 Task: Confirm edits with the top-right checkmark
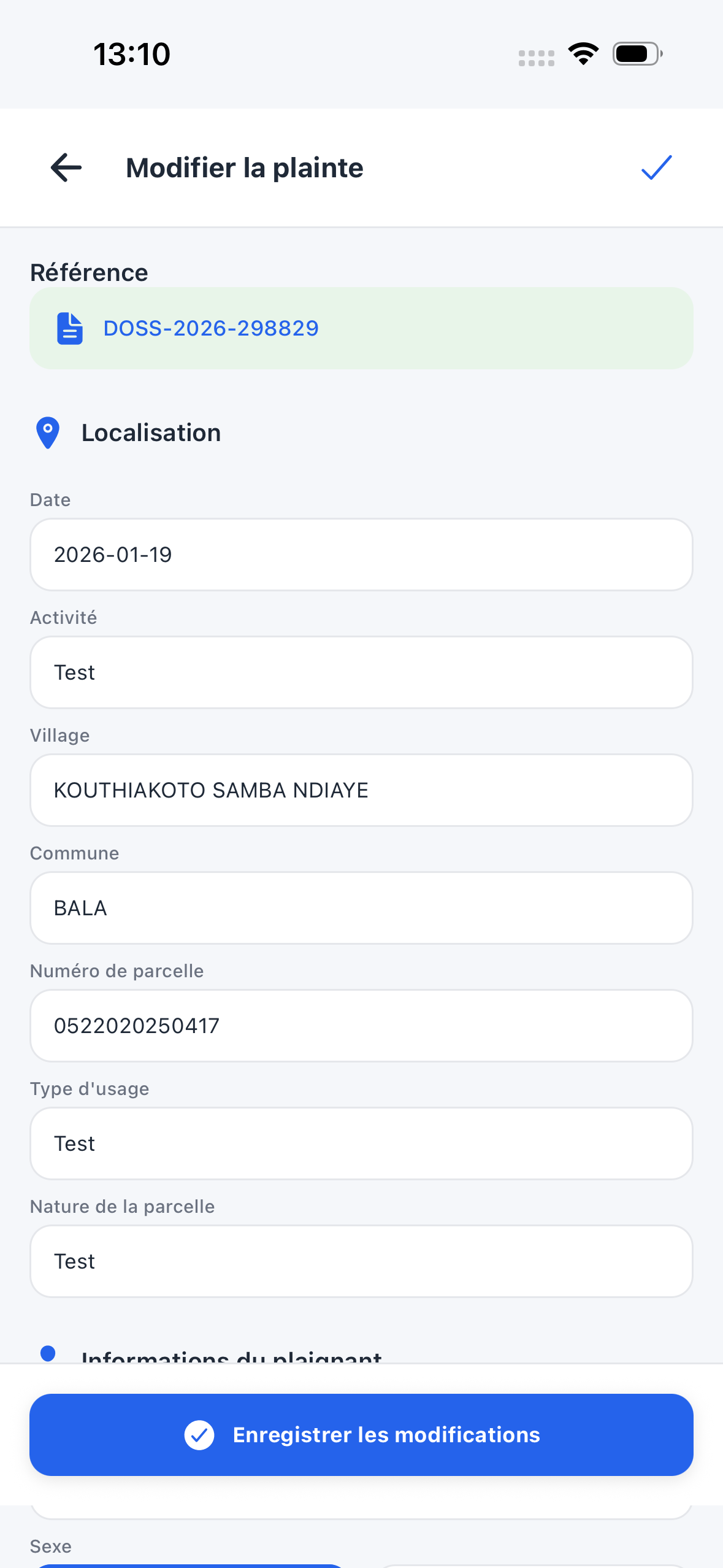tap(656, 167)
